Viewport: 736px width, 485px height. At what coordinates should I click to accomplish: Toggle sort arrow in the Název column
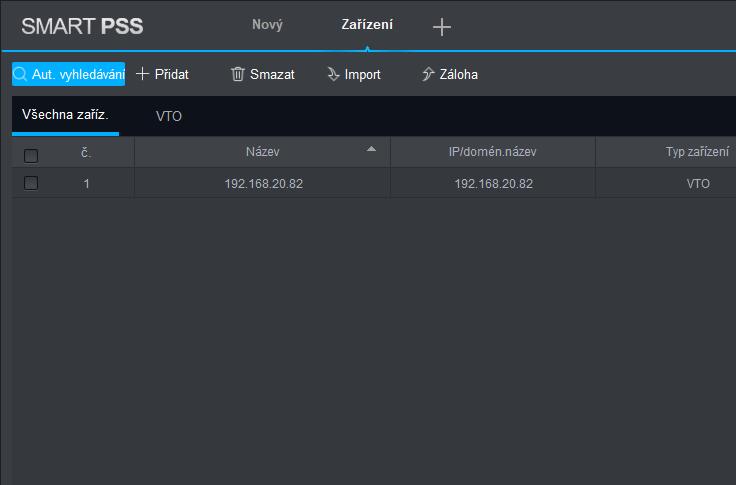pyautogui.click(x=371, y=149)
